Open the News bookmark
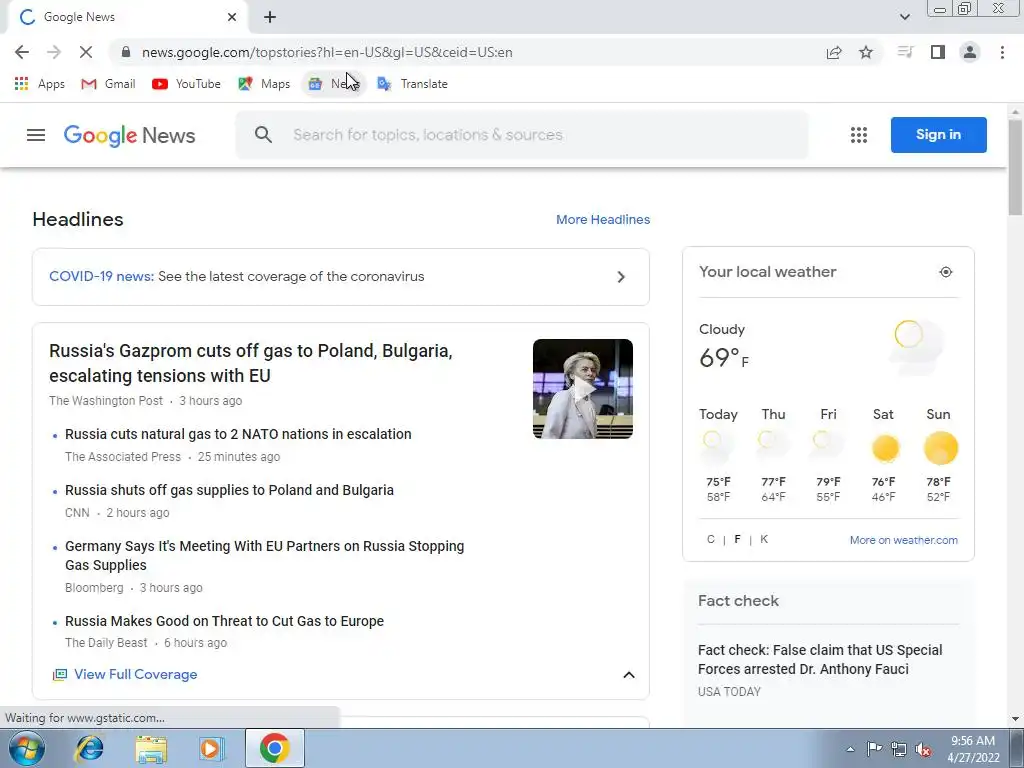This screenshot has width=1024, height=768. pos(334,84)
